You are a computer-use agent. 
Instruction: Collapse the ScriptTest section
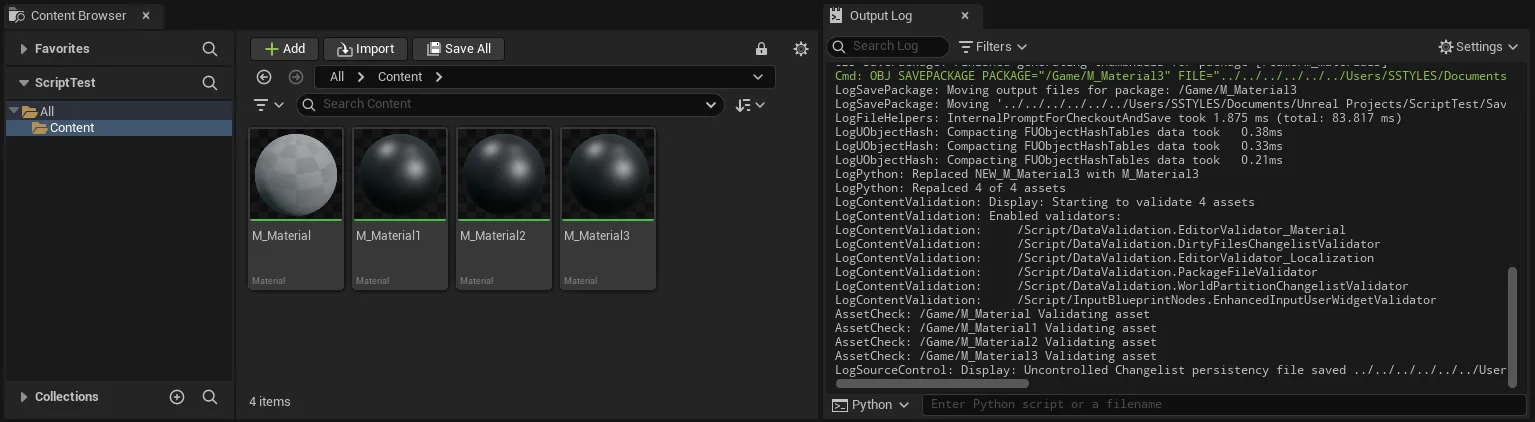pyautogui.click(x=24, y=83)
